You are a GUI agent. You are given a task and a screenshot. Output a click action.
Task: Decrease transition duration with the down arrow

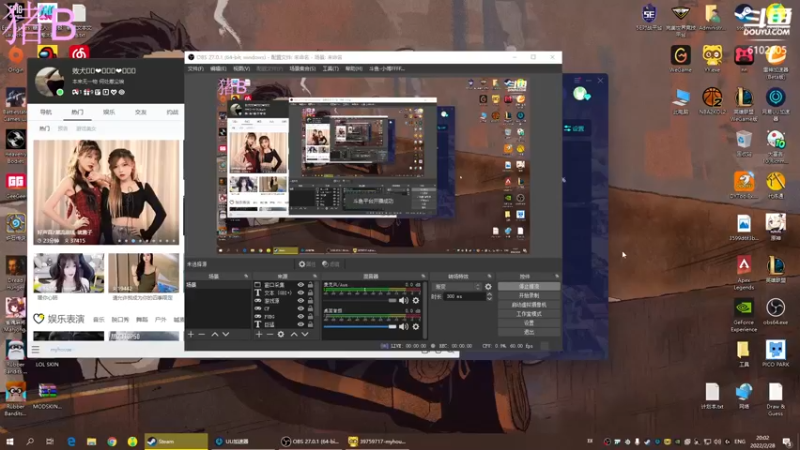(489, 298)
